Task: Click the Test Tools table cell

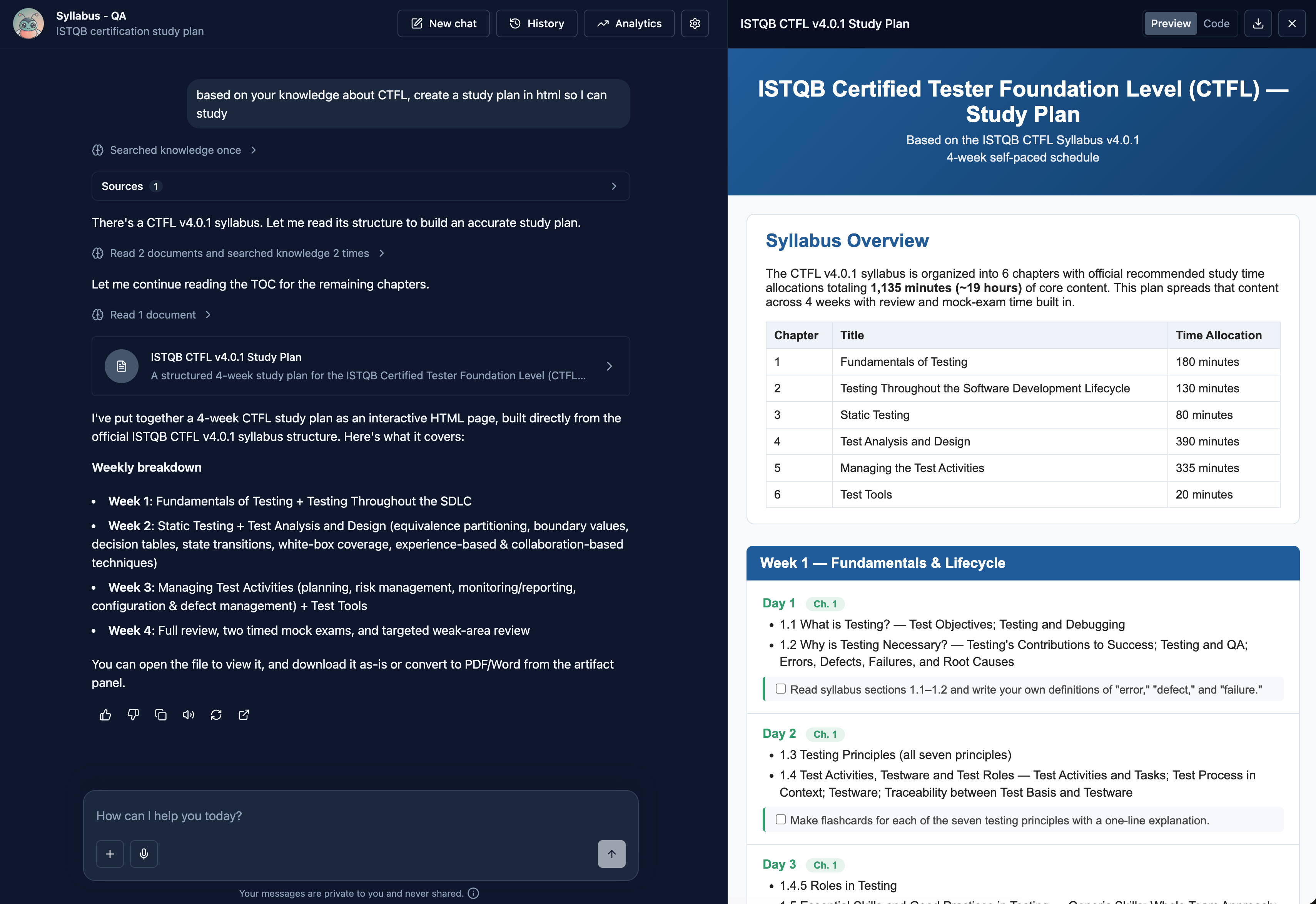Action: click(x=1000, y=495)
